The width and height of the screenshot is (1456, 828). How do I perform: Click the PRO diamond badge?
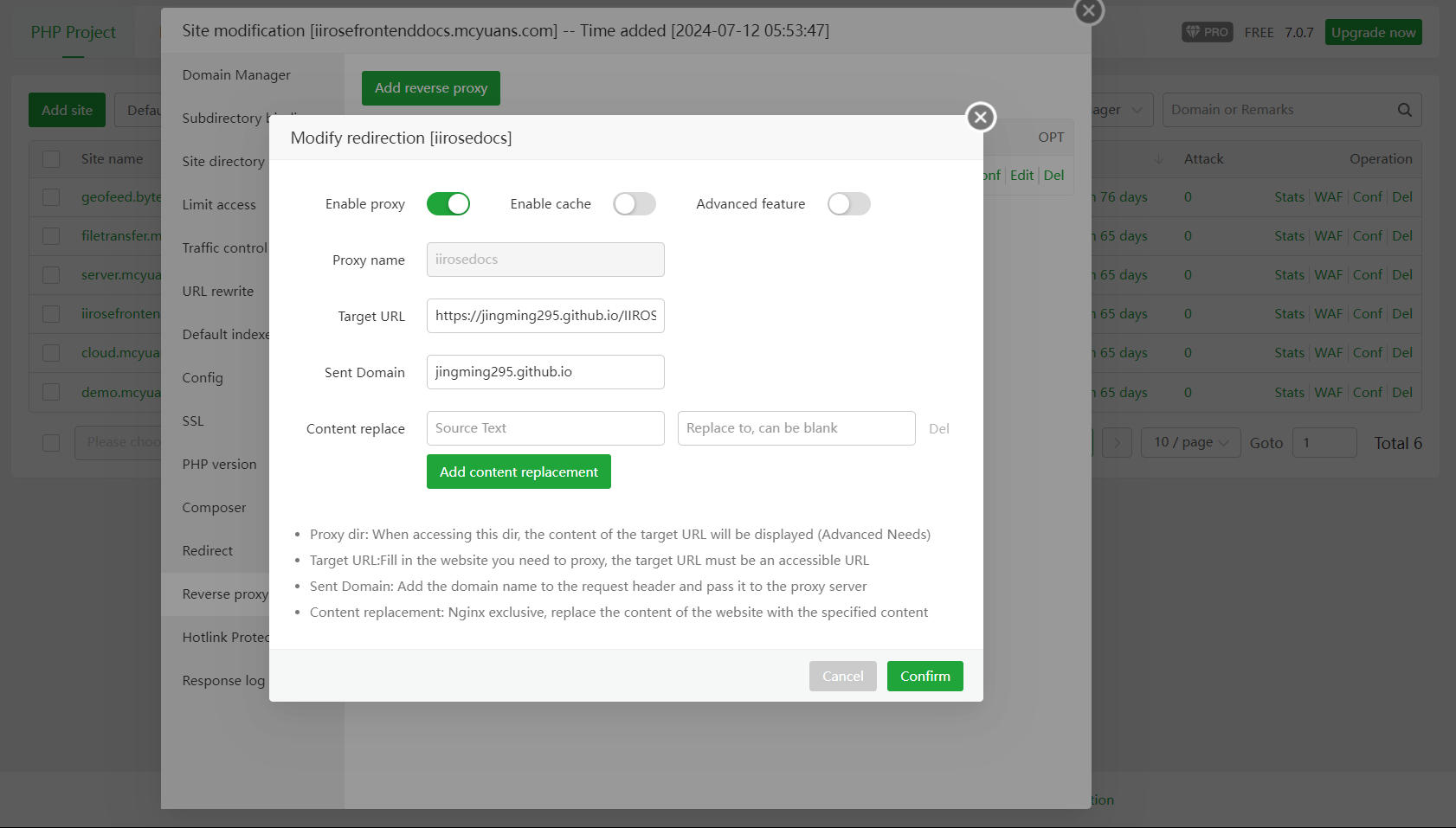coord(1208,32)
